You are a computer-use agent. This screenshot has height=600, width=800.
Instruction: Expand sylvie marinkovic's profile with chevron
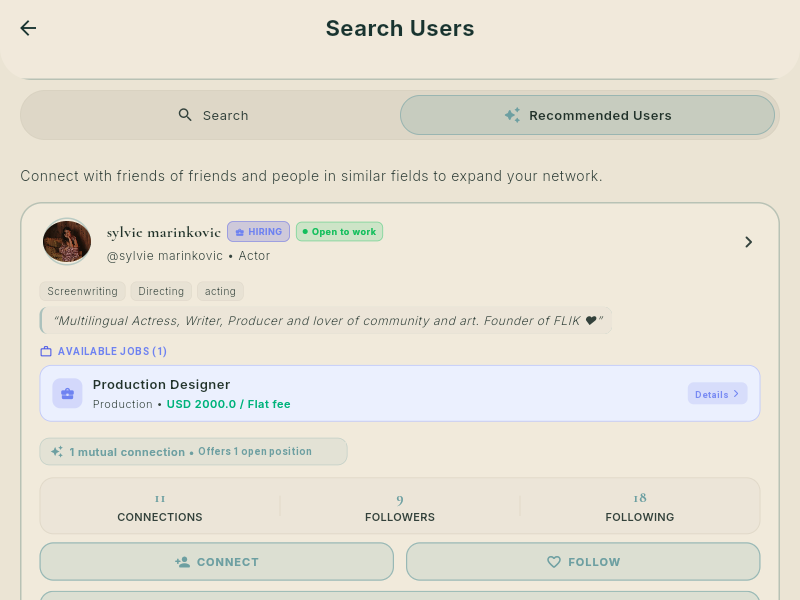tap(748, 242)
